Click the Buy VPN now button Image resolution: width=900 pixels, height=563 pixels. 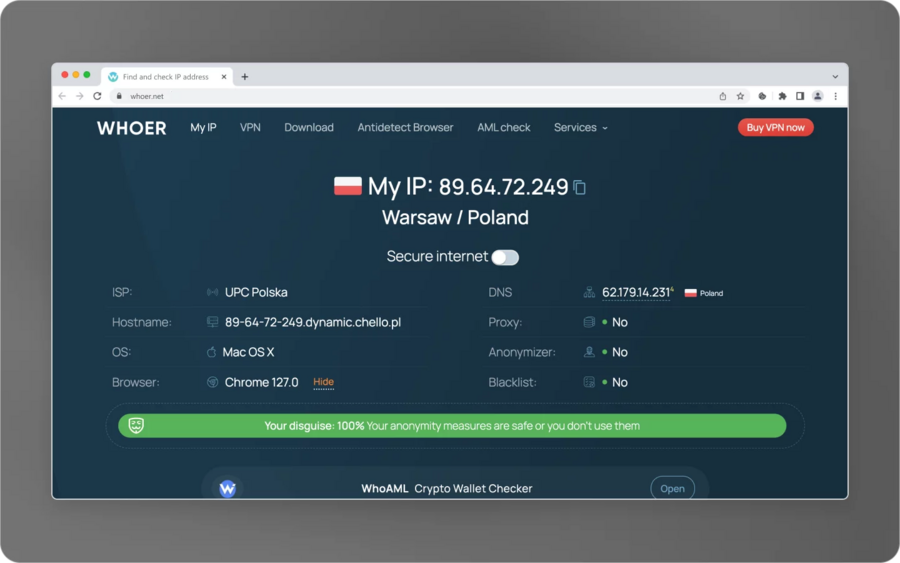tap(775, 127)
